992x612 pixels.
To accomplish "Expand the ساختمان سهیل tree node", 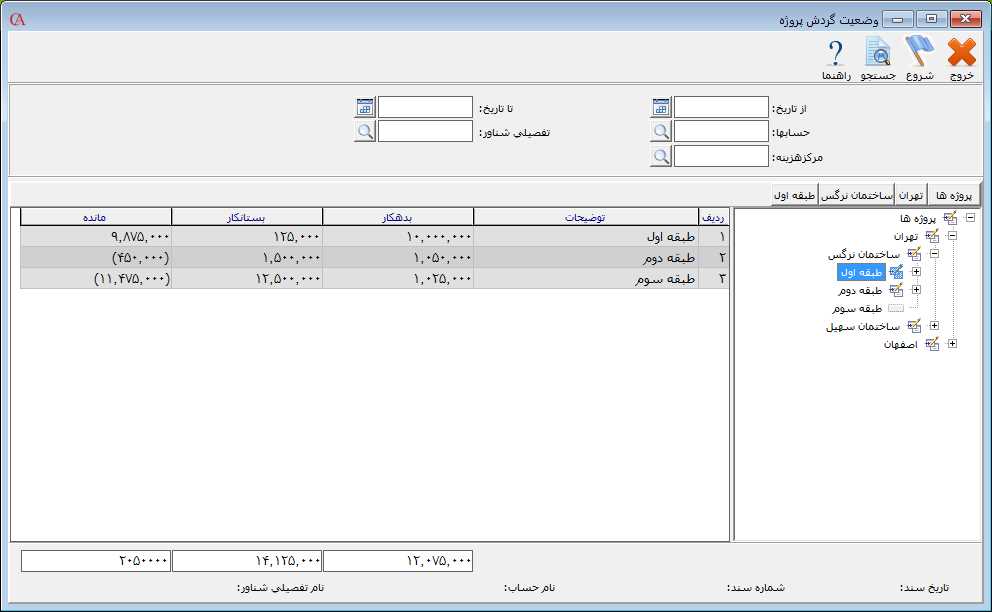I will tap(934, 326).
